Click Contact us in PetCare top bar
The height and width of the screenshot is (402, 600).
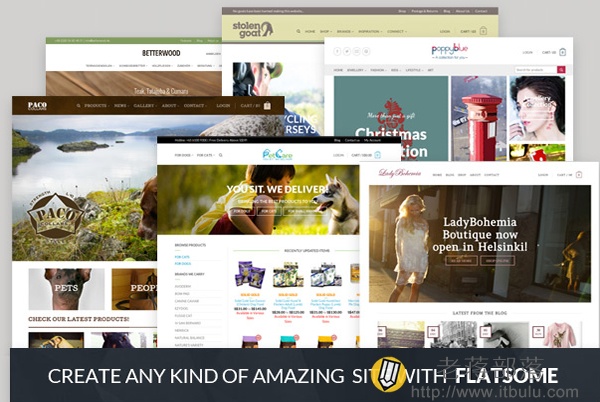[352, 140]
